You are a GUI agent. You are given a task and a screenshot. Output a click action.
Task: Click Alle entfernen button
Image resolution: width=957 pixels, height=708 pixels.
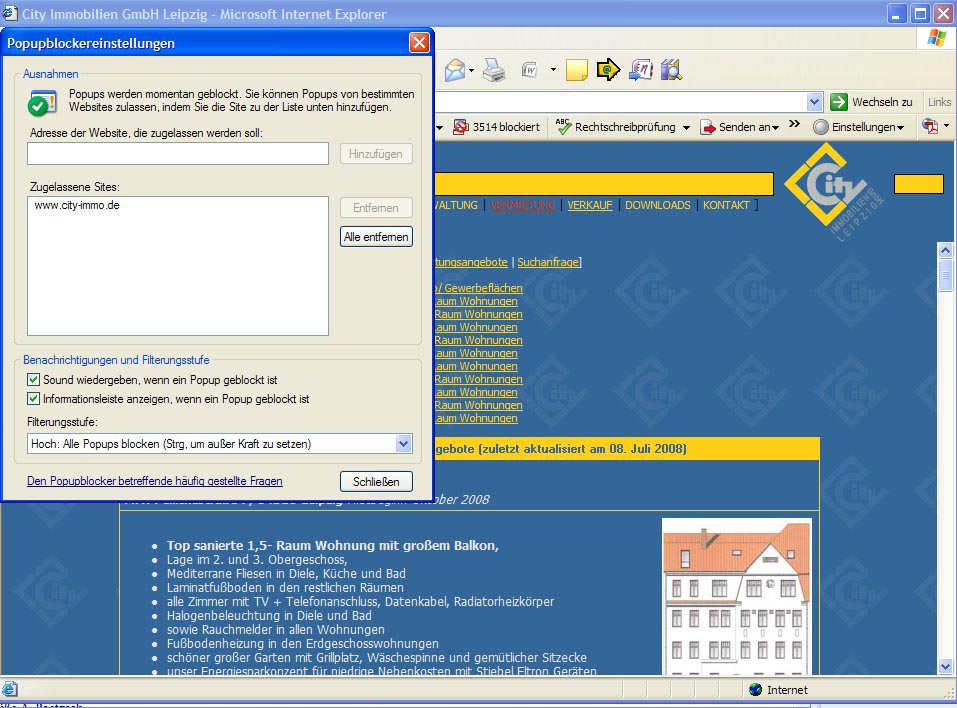tap(376, 237)
